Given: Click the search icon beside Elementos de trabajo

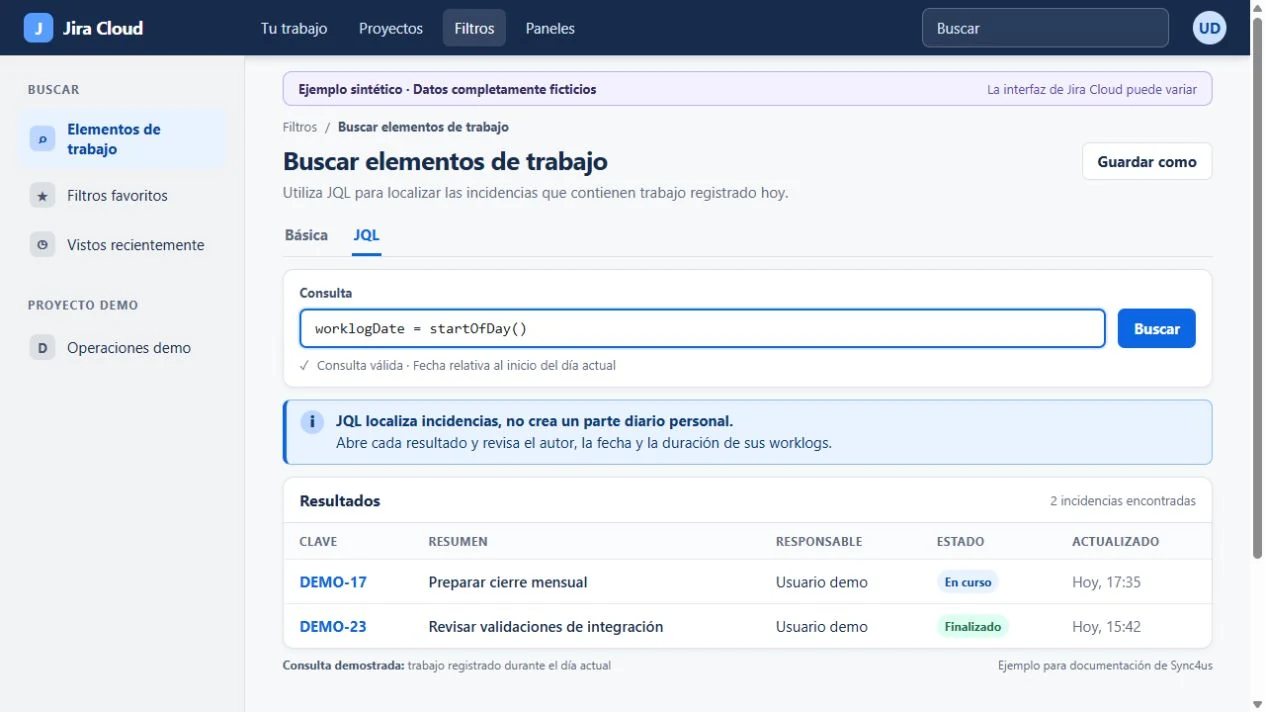Looking at the screenshot, I should tap(42, 139).
